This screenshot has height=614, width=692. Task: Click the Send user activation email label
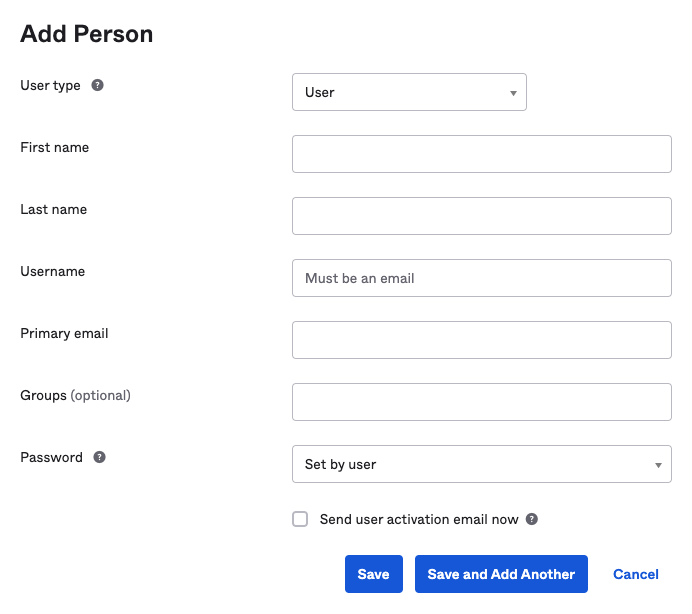coord(419,519)
